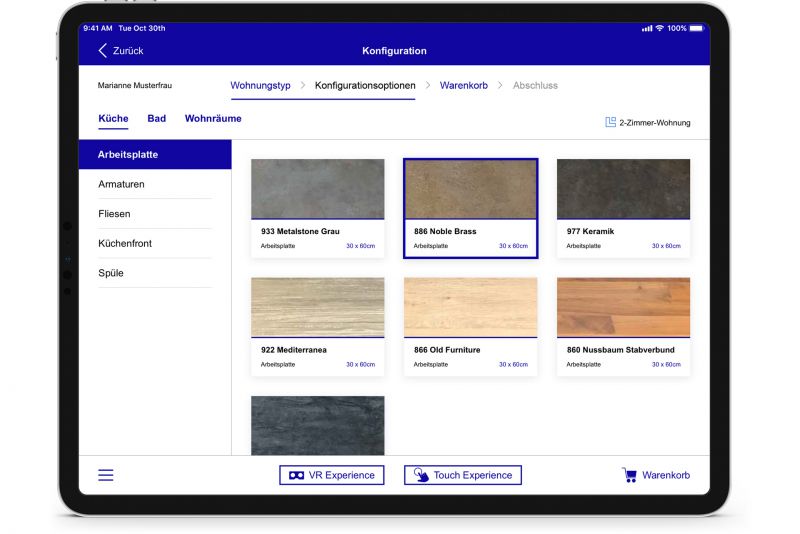Click the floor plan icon
800x534 pixels.
pyautogui.click(x=610, y=123)
